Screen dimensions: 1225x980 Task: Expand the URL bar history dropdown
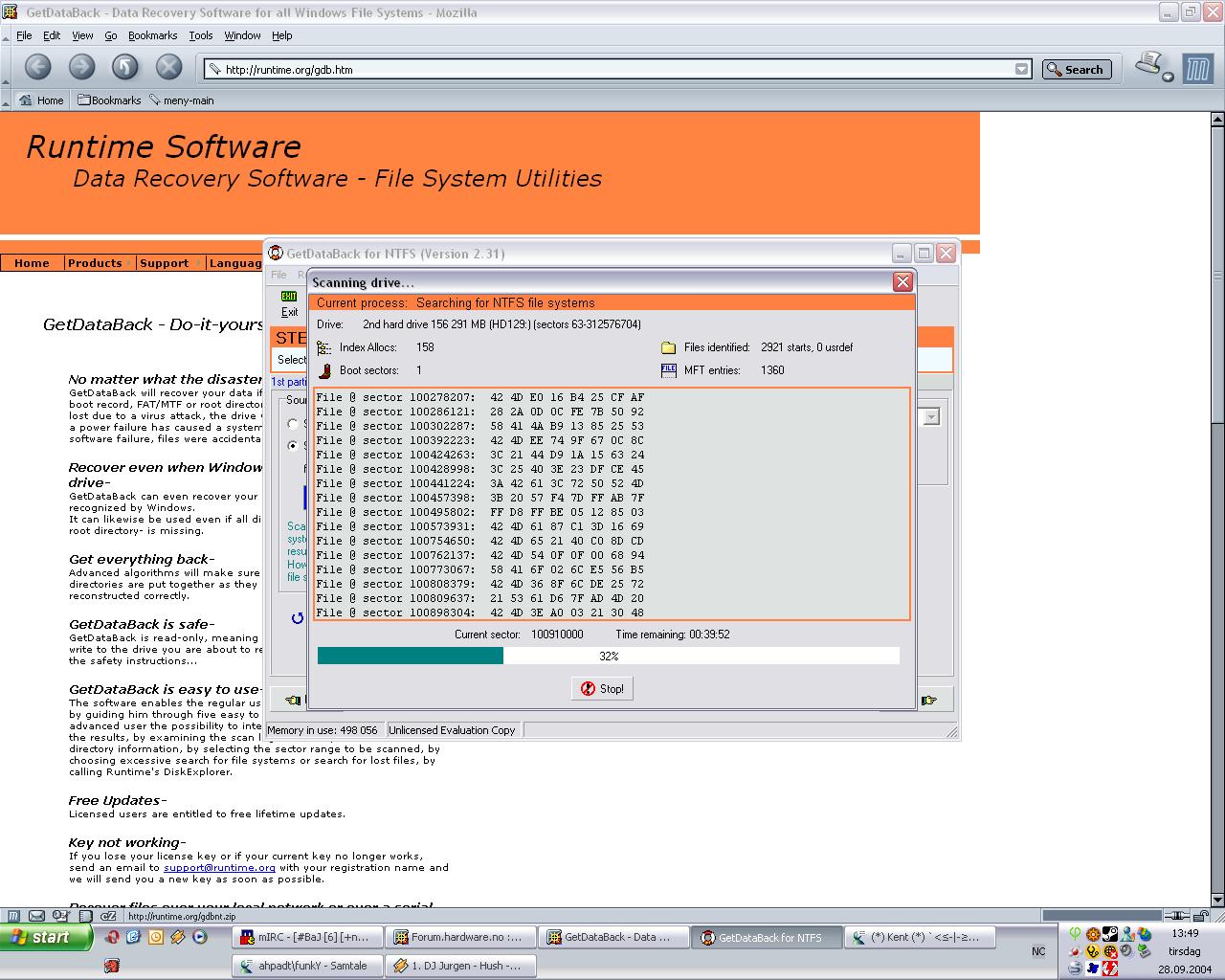(1021, 69)
